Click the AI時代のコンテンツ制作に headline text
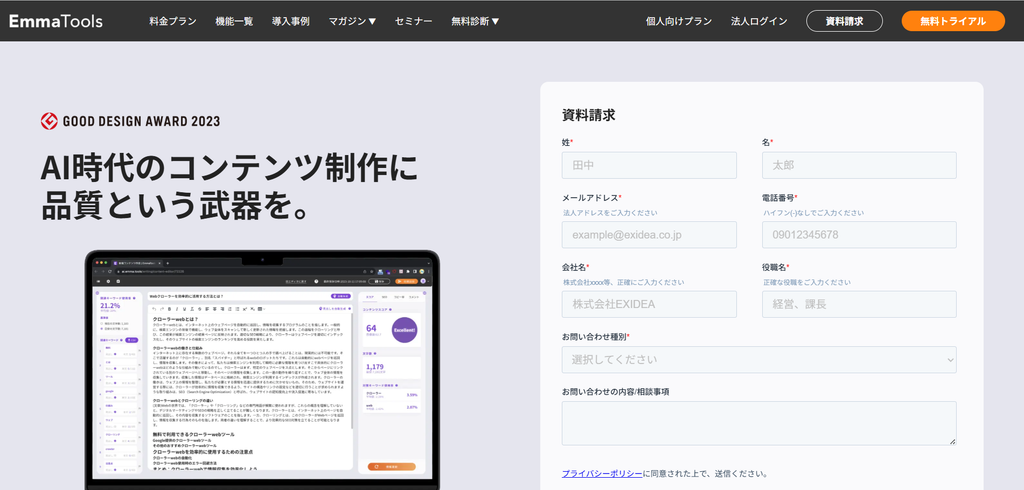 229,168
